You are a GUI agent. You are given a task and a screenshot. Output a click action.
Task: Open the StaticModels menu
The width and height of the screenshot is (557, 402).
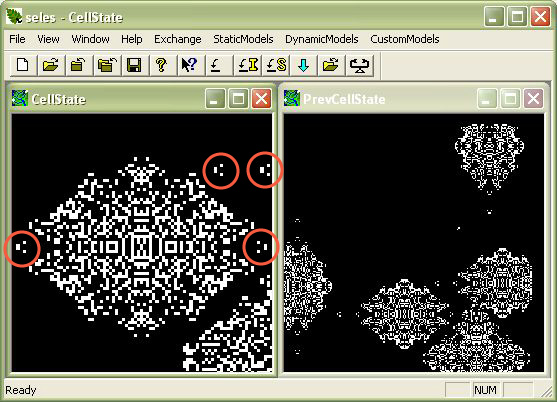tap(243, 39)
